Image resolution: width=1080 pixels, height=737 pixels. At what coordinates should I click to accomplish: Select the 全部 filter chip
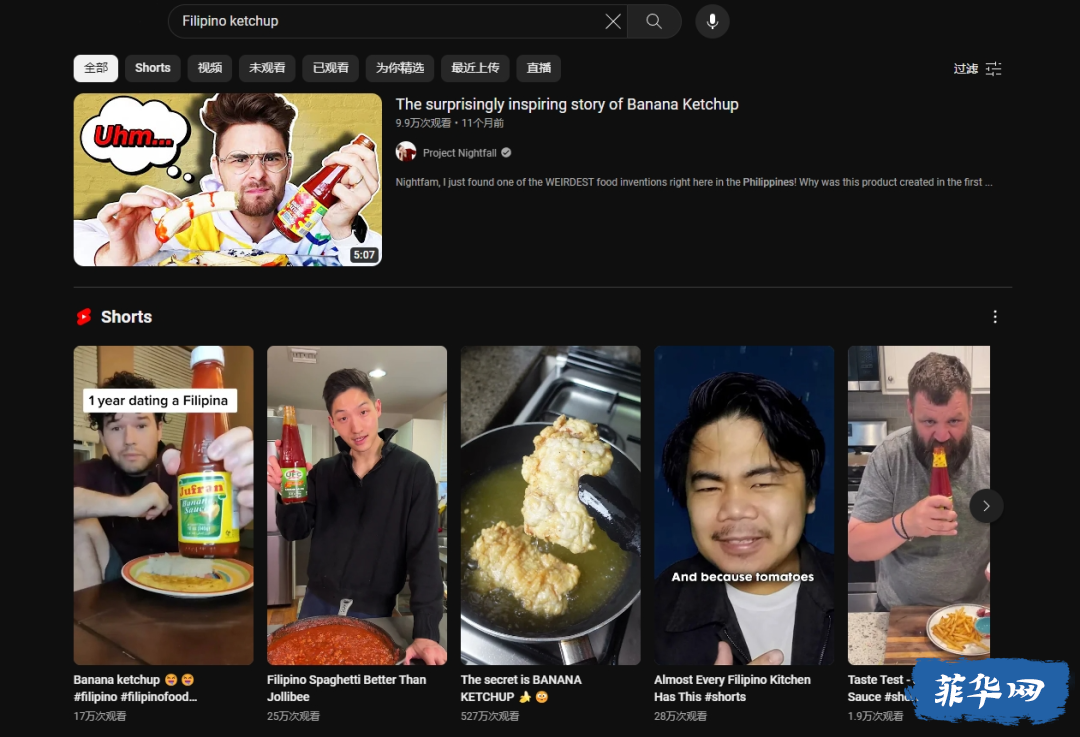[x=96, y=68]
